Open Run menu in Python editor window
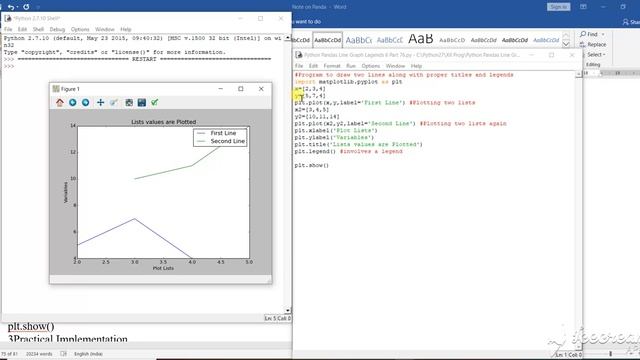 click(351, 66)
